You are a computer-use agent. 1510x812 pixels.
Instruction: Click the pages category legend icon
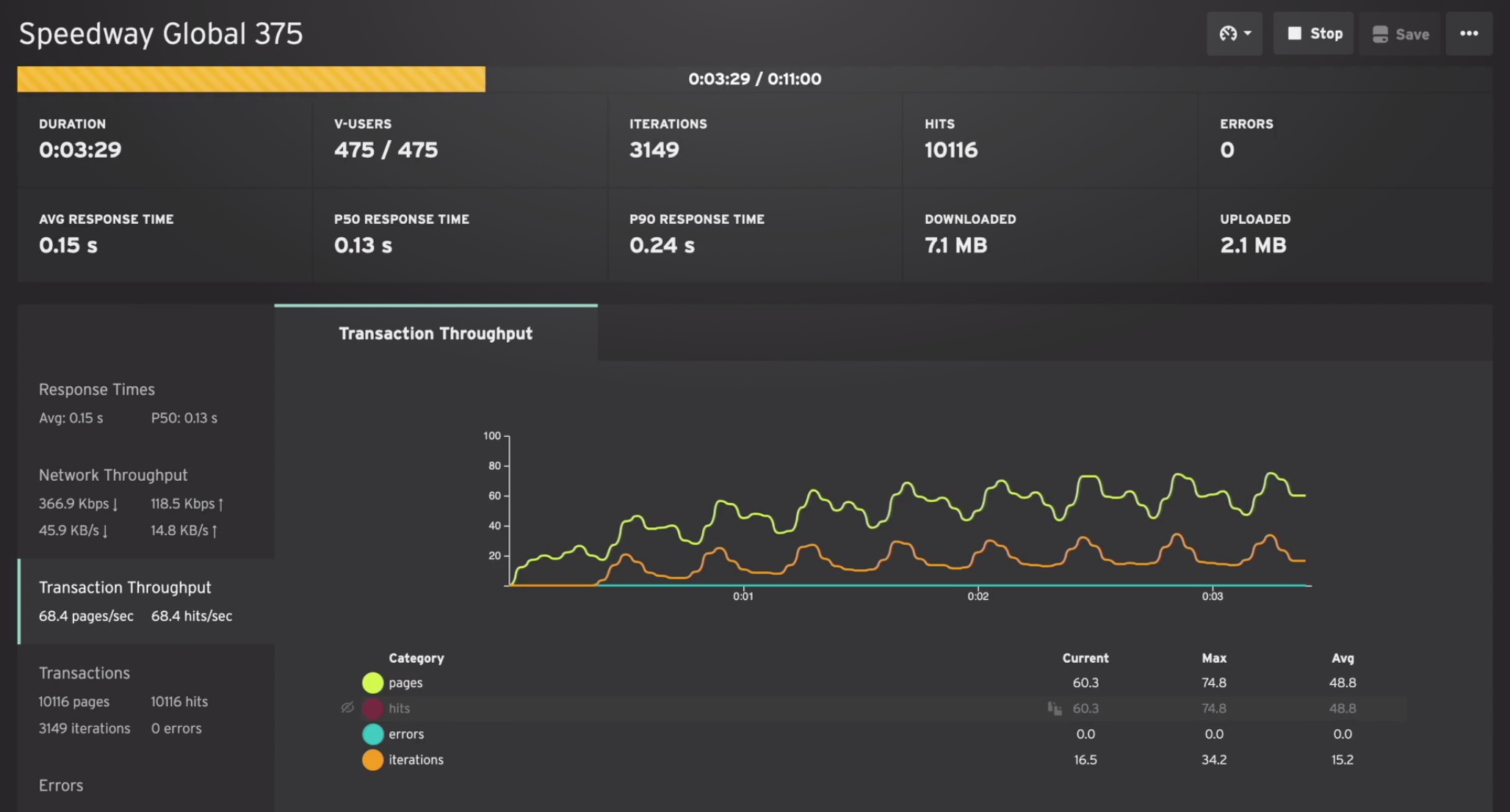(x=373, y=682)
